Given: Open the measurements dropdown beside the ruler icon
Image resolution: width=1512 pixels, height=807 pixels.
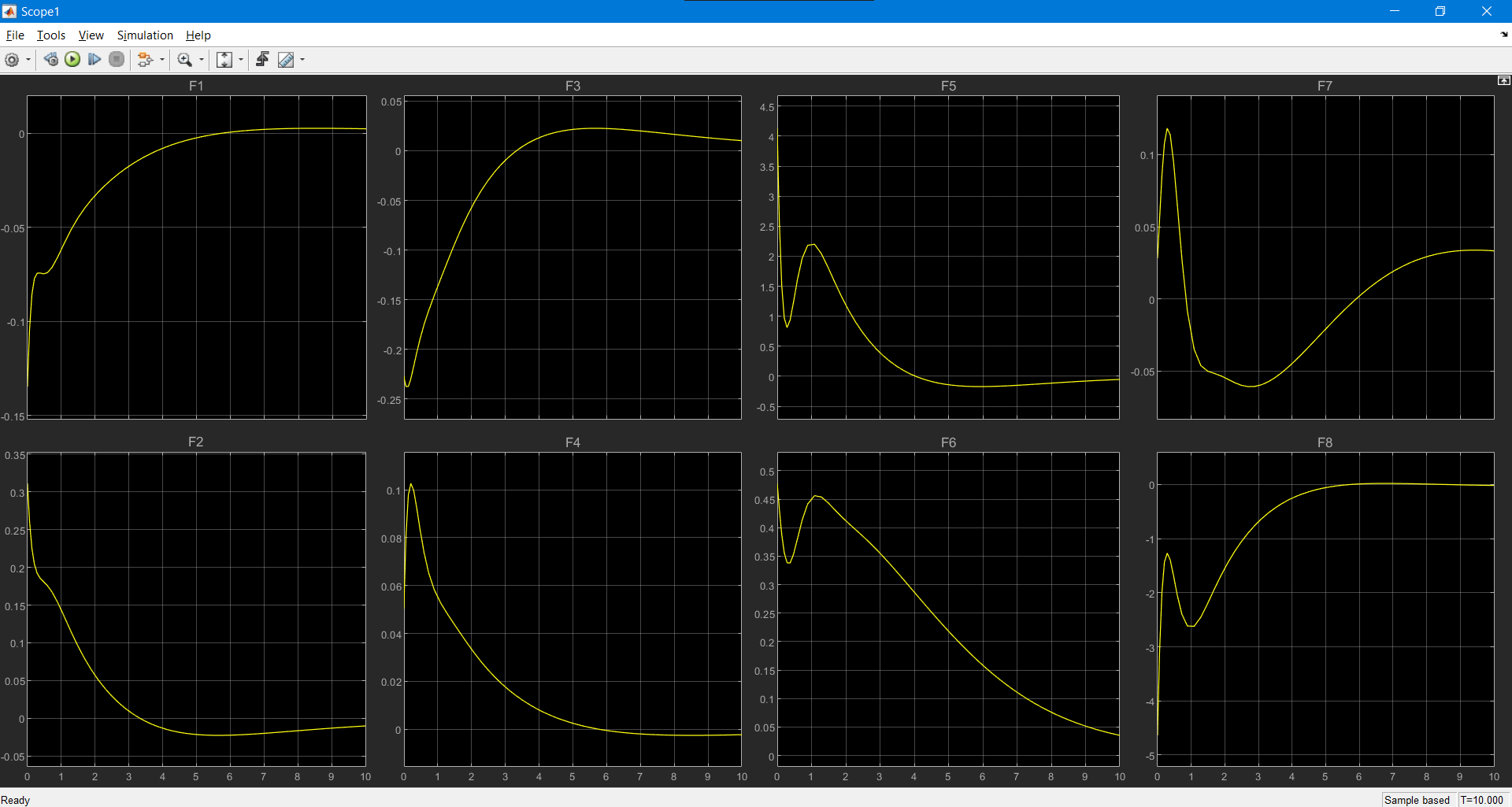Looking at the screenshot, I should pyautogui.click(x=302, y=60).
